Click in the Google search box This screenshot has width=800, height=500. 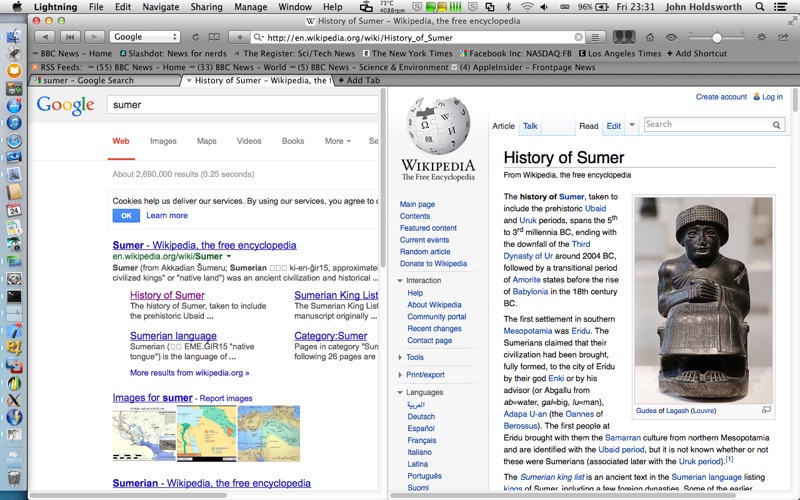click(x=243, y=105)
